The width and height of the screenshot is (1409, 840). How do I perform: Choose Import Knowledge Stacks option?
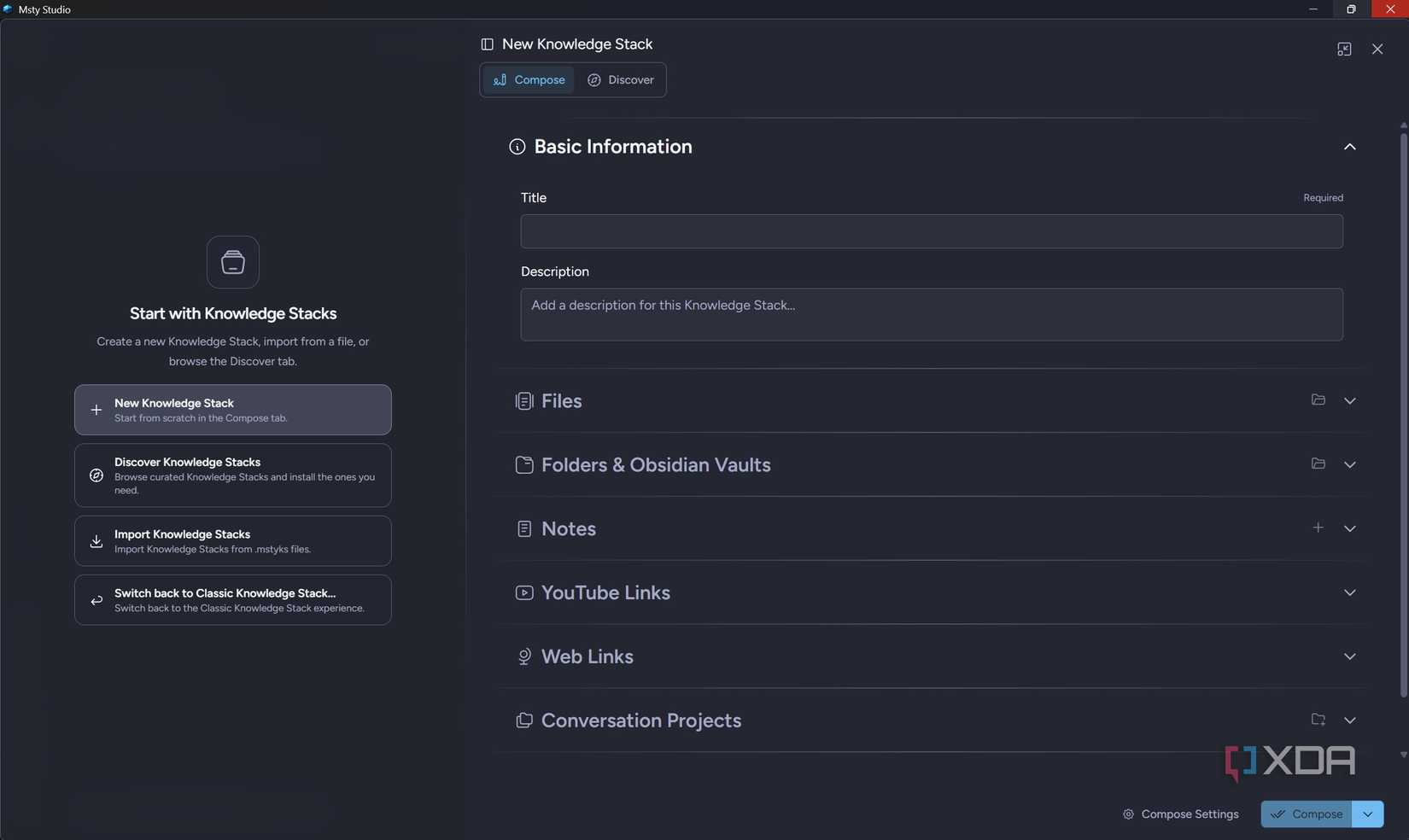(x=232, y=541)
